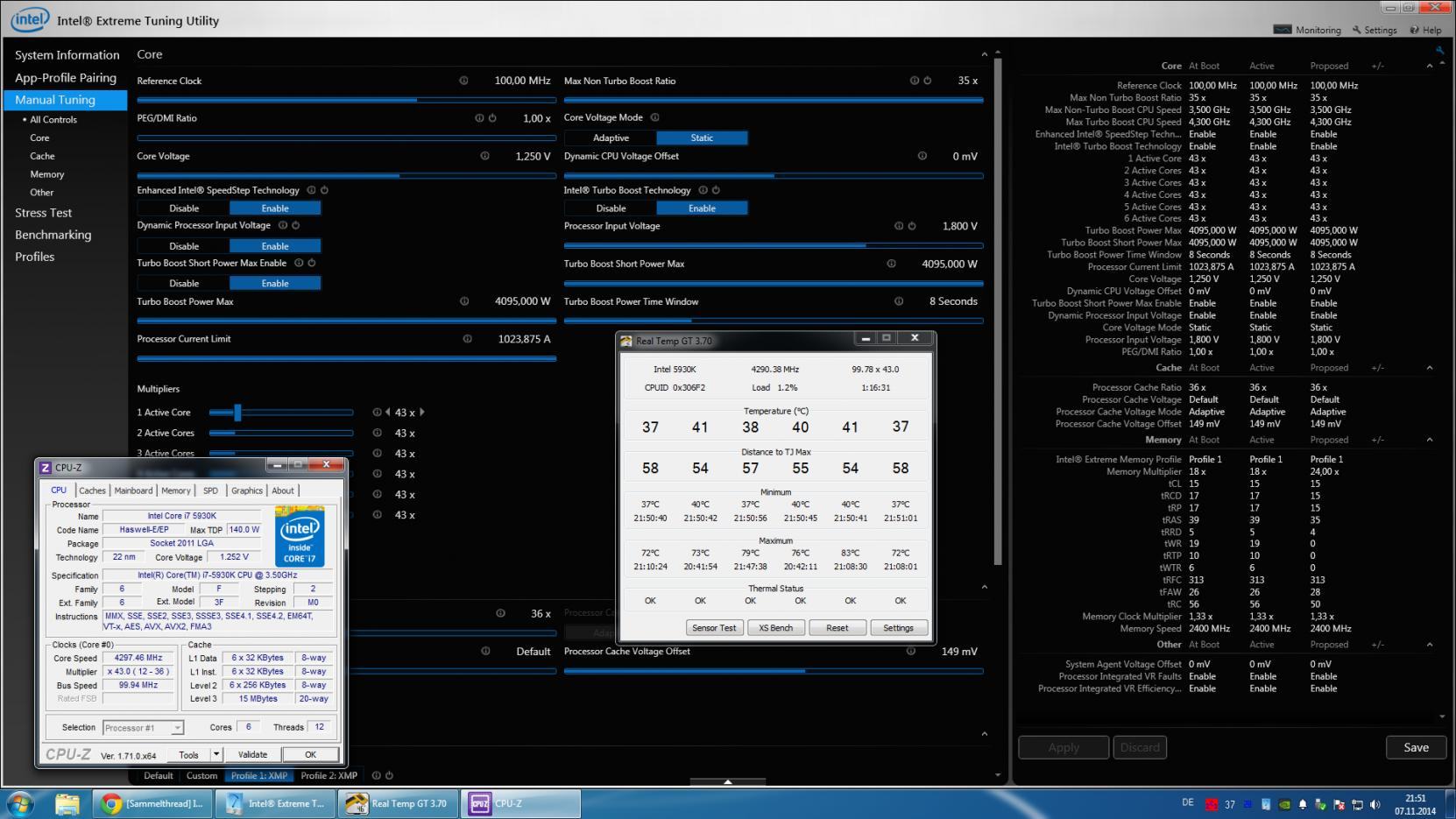Run Sensor Test in Real Temp
The image size is (1456, 819).
tap(714, 627)
